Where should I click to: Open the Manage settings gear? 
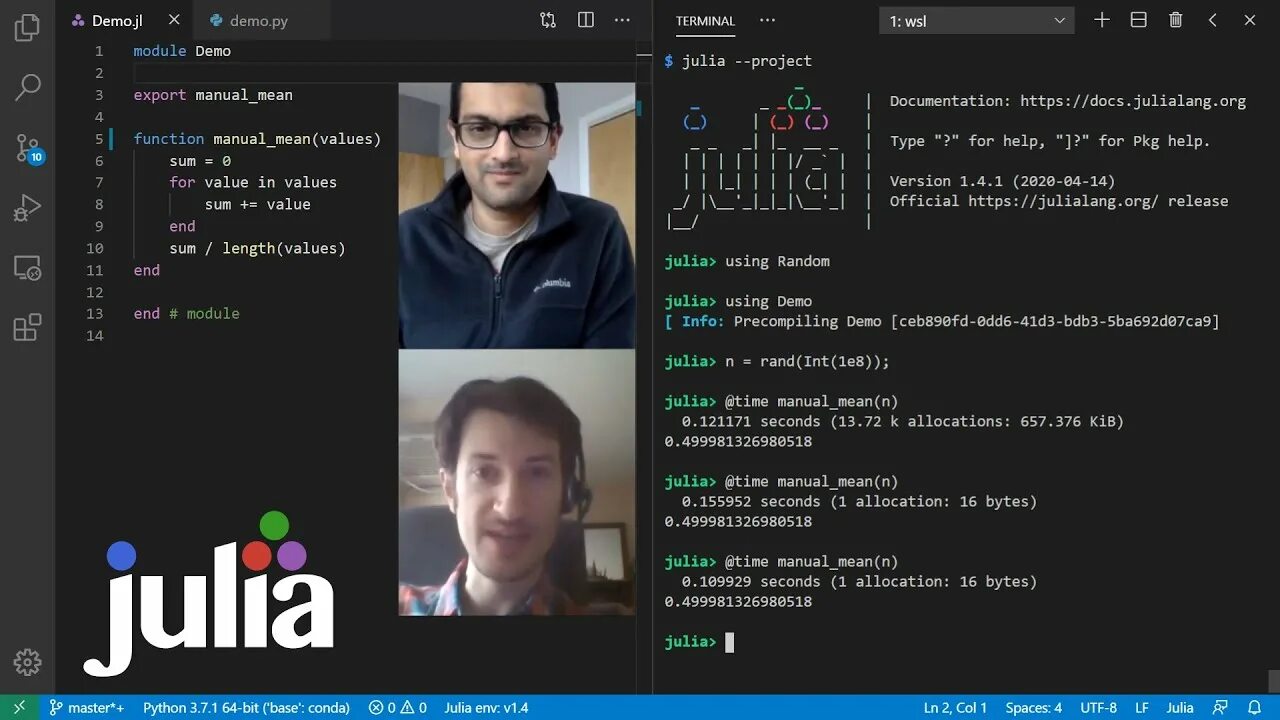point(27,662)
